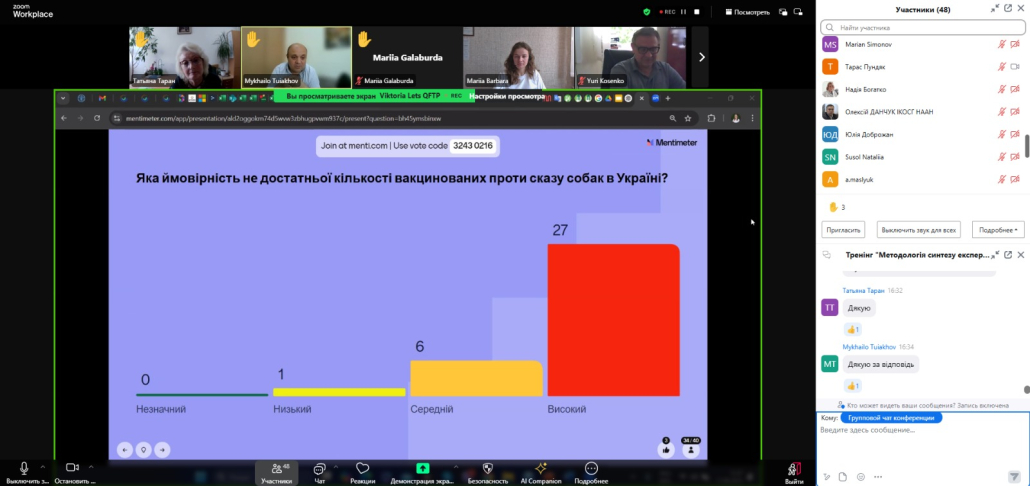Open the Security (Безопасность) shield icon
The height and width of the screenshot is (486, 1030).
[488, 469]
